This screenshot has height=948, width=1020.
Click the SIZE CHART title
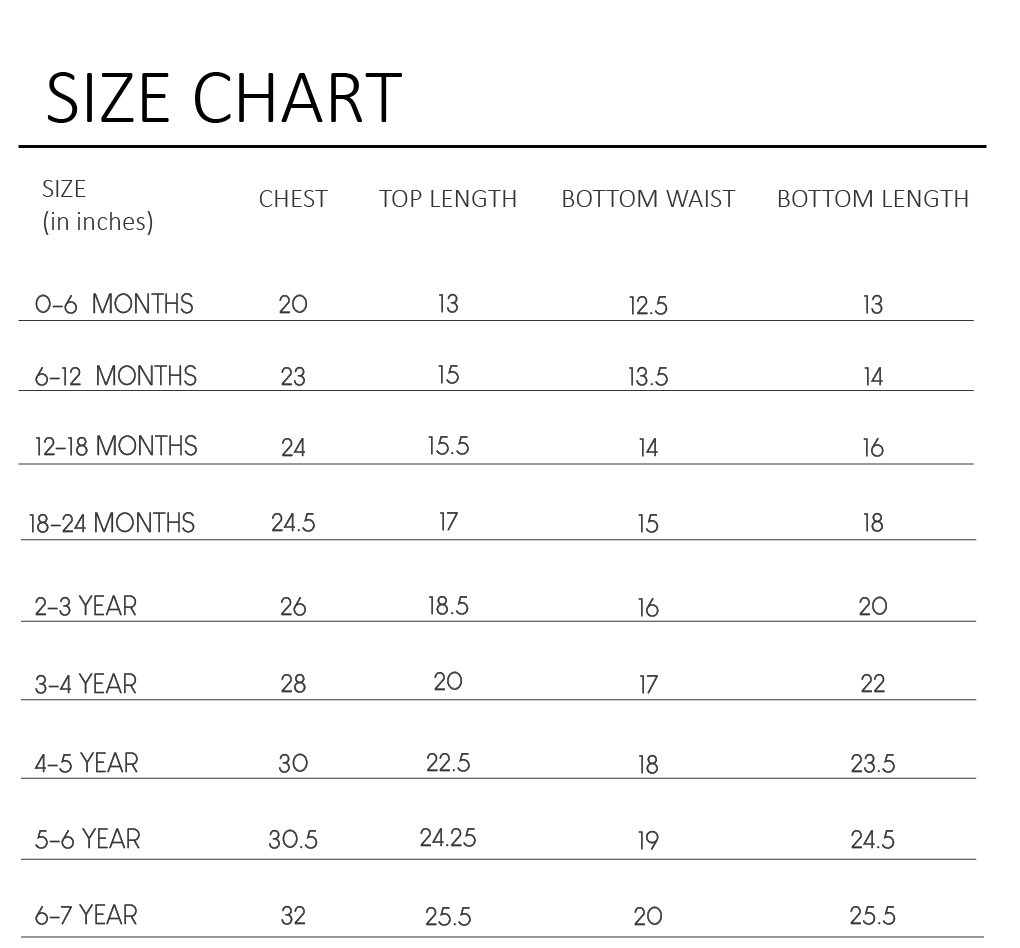[x=224, y=98]
